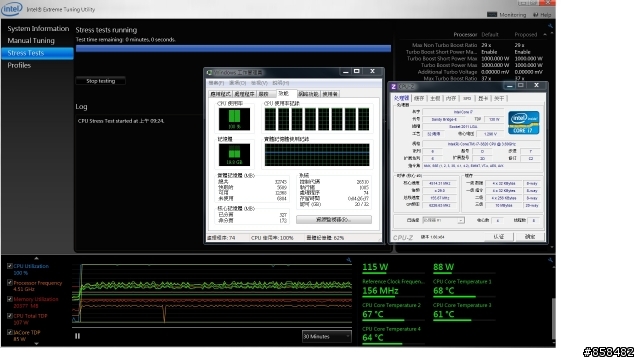This screenshot has height=360, width=640.
Task: Open the Monitoring view icon in header
Action: pyautogui.click(x=492, y=15)
